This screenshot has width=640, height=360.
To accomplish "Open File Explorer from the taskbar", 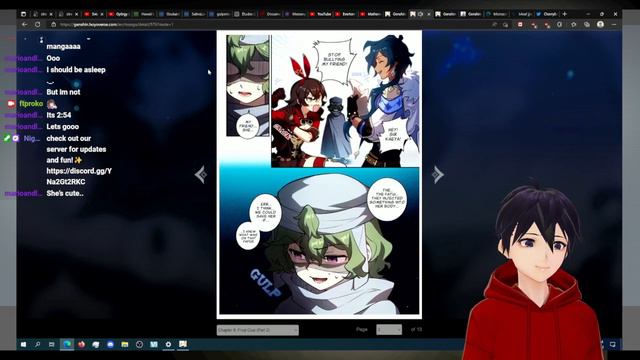I will tap(125, 344).
